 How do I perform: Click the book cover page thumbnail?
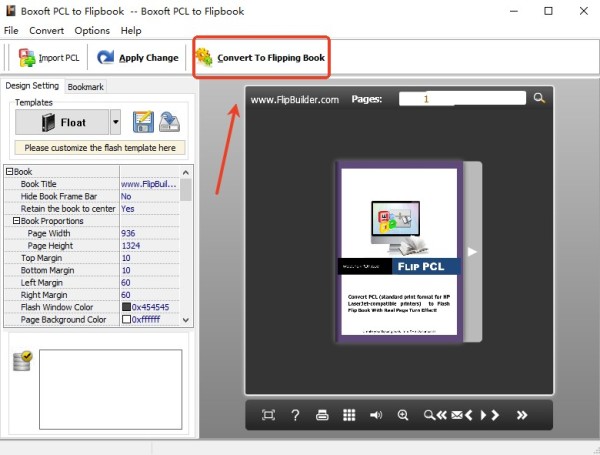coord(399,252)
